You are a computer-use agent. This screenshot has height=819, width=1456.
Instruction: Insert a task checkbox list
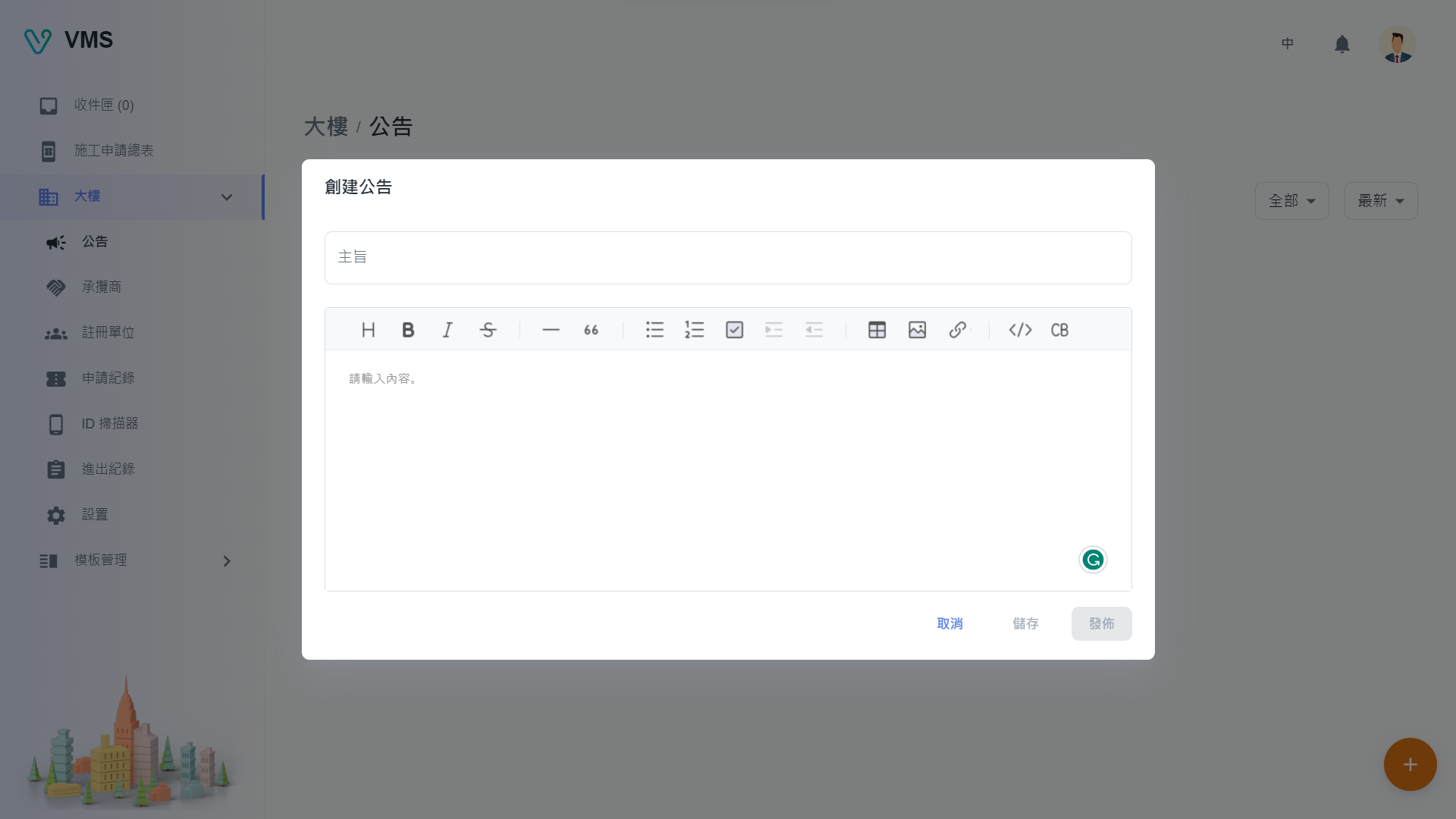[734, 330]
